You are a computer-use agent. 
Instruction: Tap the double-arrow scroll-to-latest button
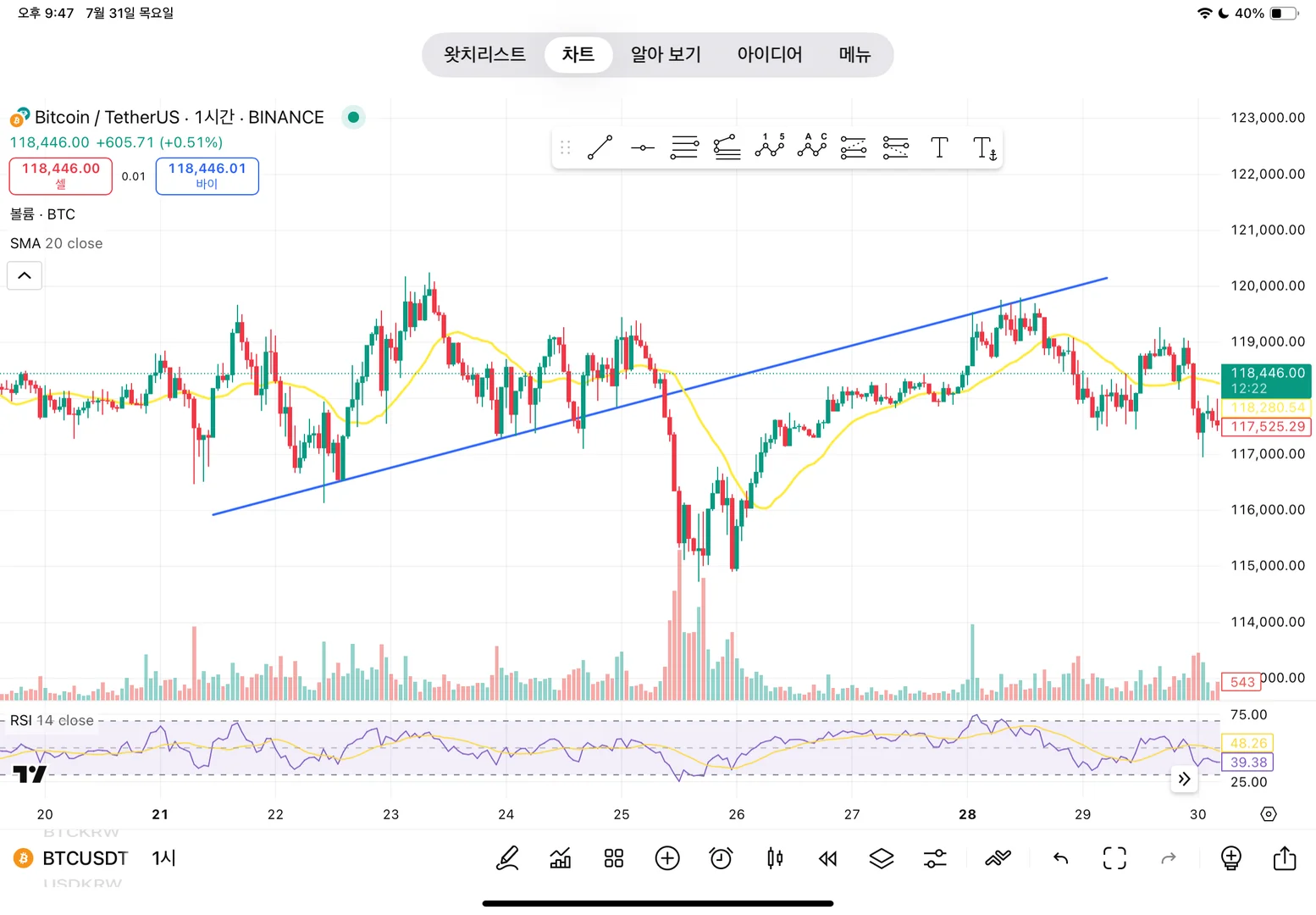(x=1184, y=779)
